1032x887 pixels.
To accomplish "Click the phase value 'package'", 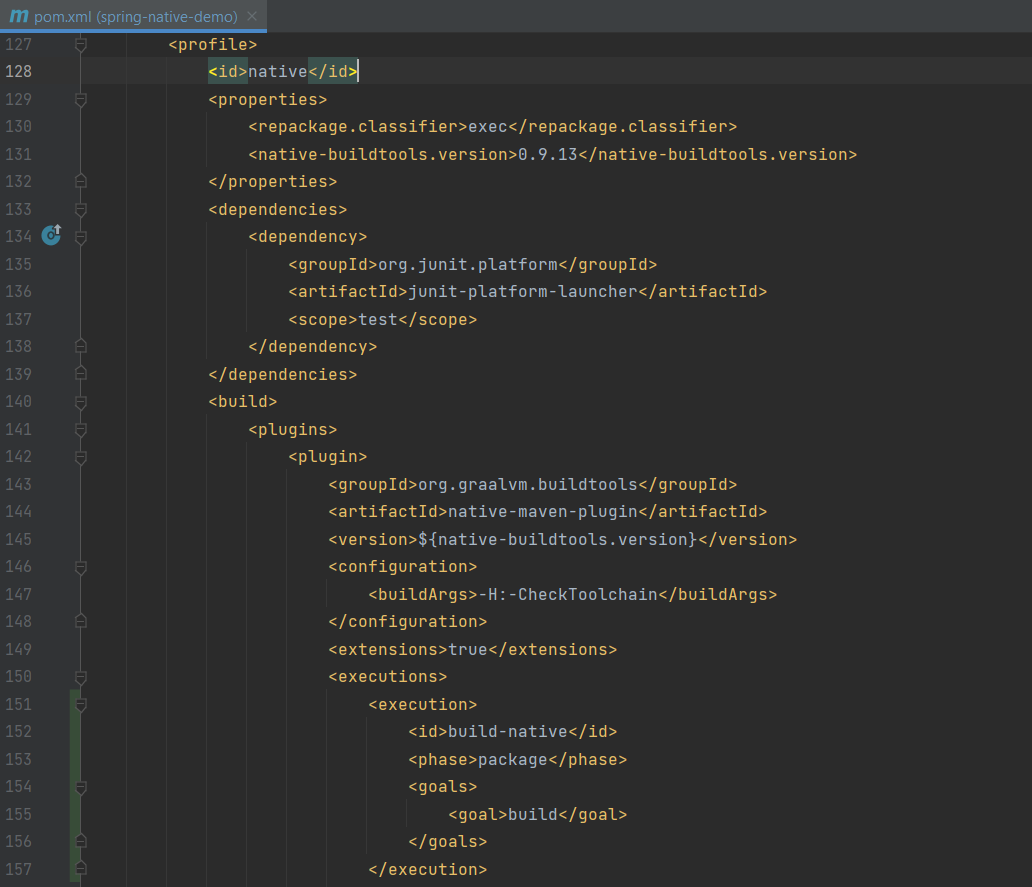I will [513, 760].
